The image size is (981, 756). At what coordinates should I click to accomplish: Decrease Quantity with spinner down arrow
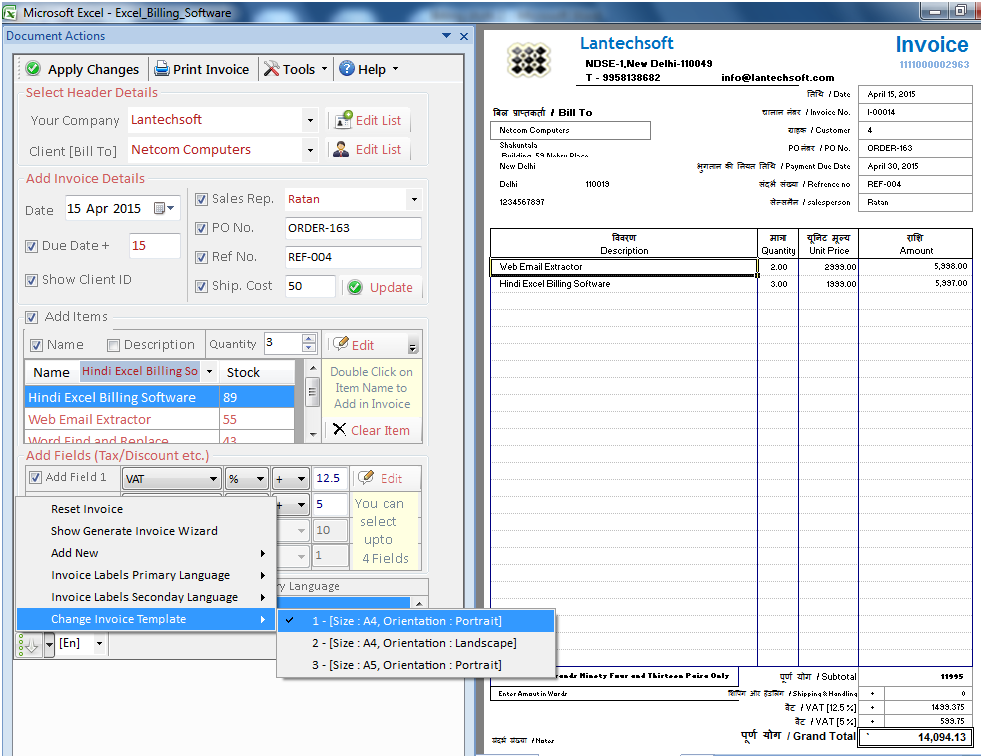308,347
